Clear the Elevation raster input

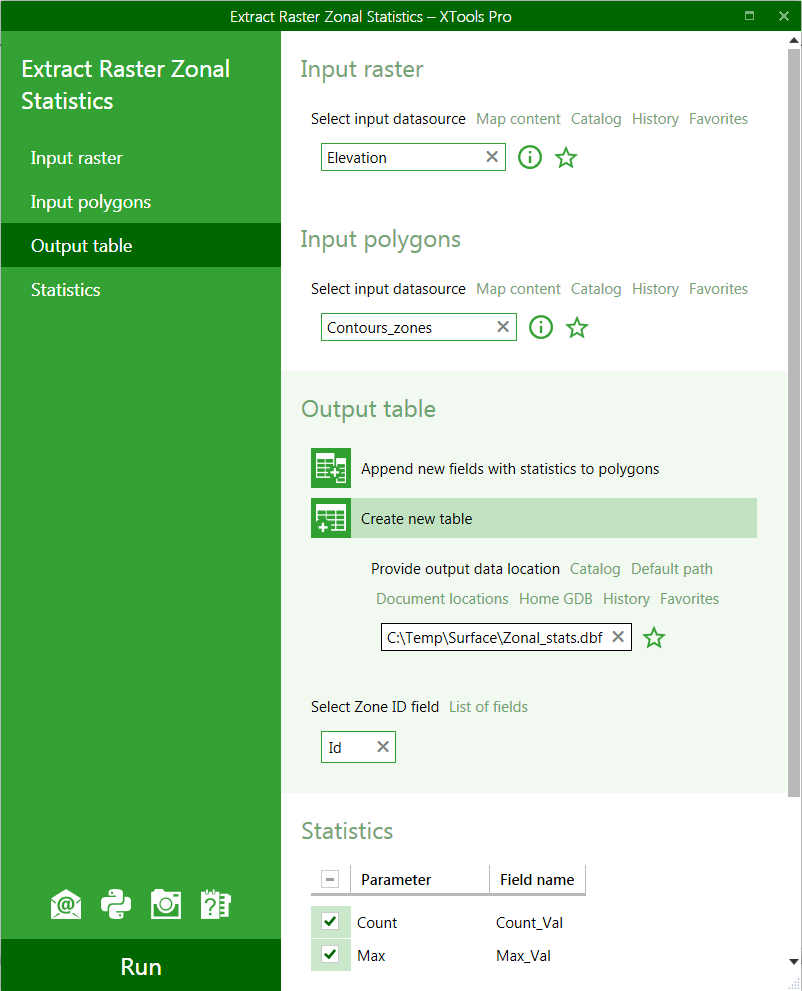[492, 157]
